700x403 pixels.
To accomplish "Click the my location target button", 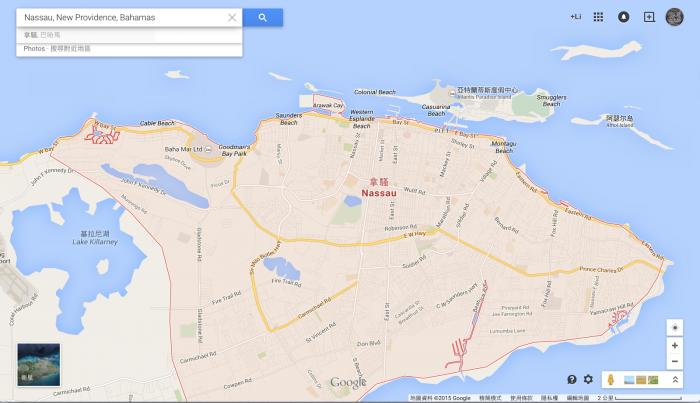I will (x=675, y=328).
